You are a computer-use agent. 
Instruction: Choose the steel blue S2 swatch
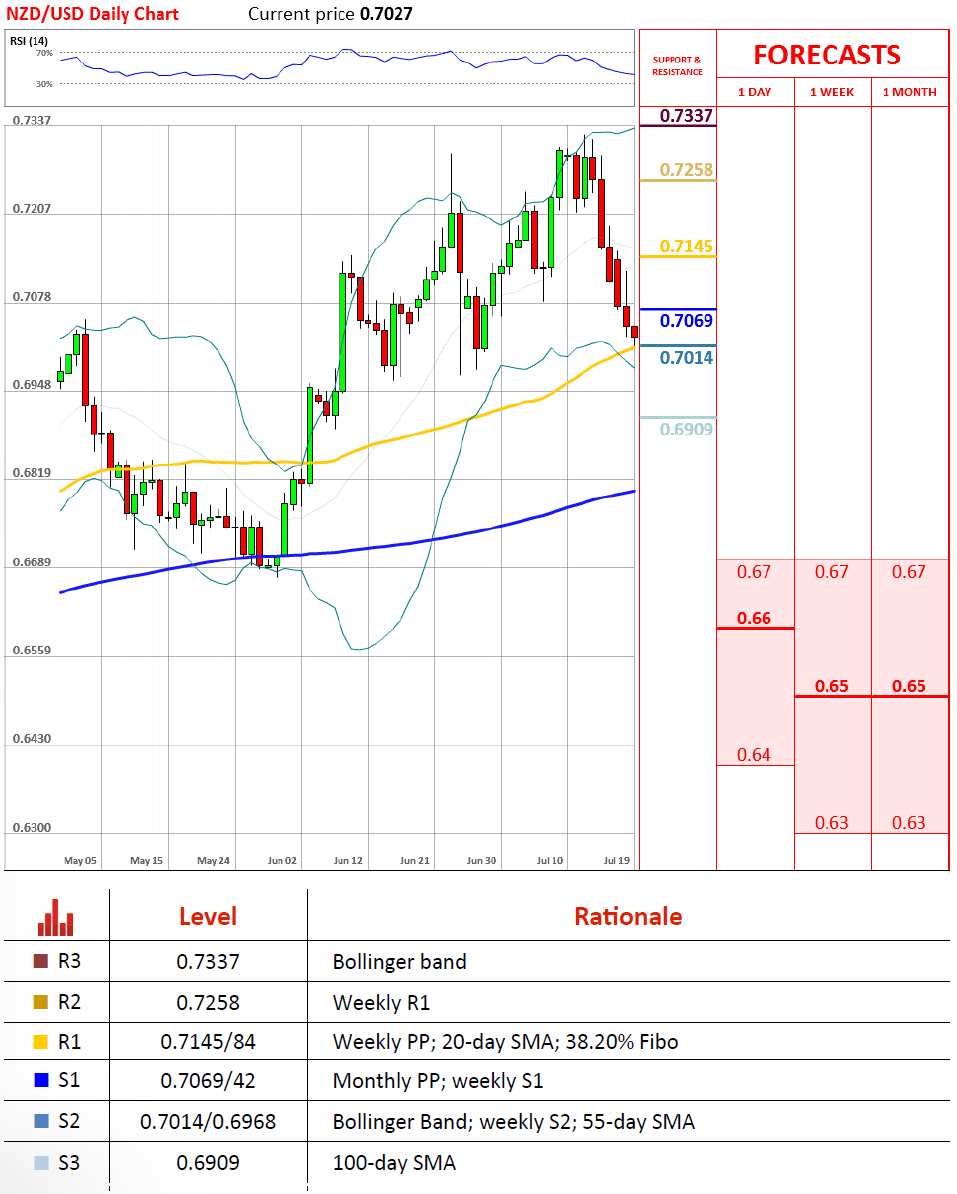(x=40, y=1122)
